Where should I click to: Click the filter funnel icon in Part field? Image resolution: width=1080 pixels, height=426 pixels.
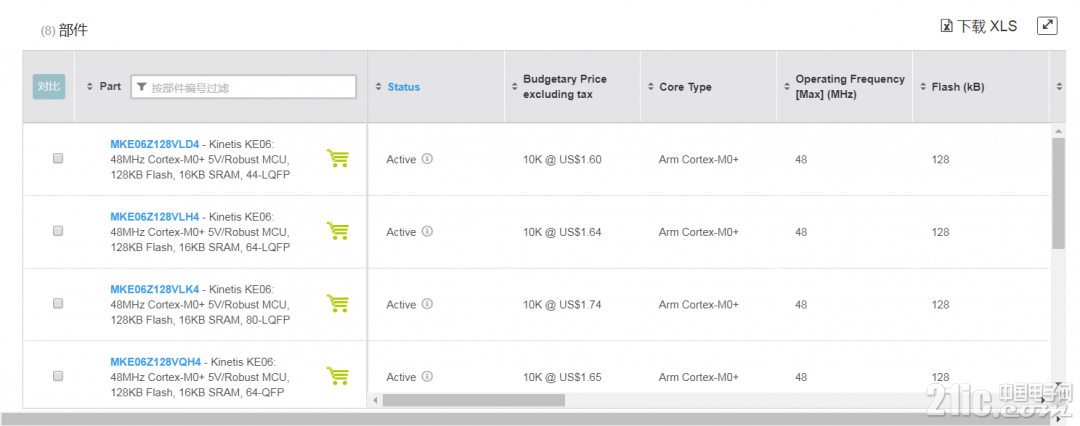142,87
